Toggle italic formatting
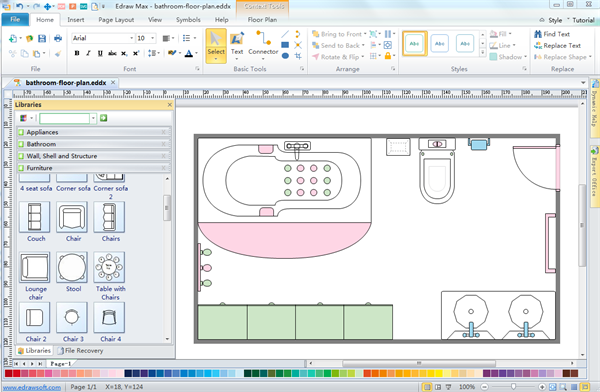 click(x=88, y=53)
